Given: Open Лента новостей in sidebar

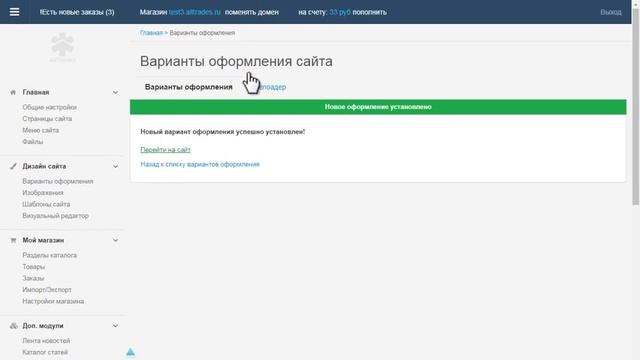Looking at the screenshot, I should pos(46,340).
